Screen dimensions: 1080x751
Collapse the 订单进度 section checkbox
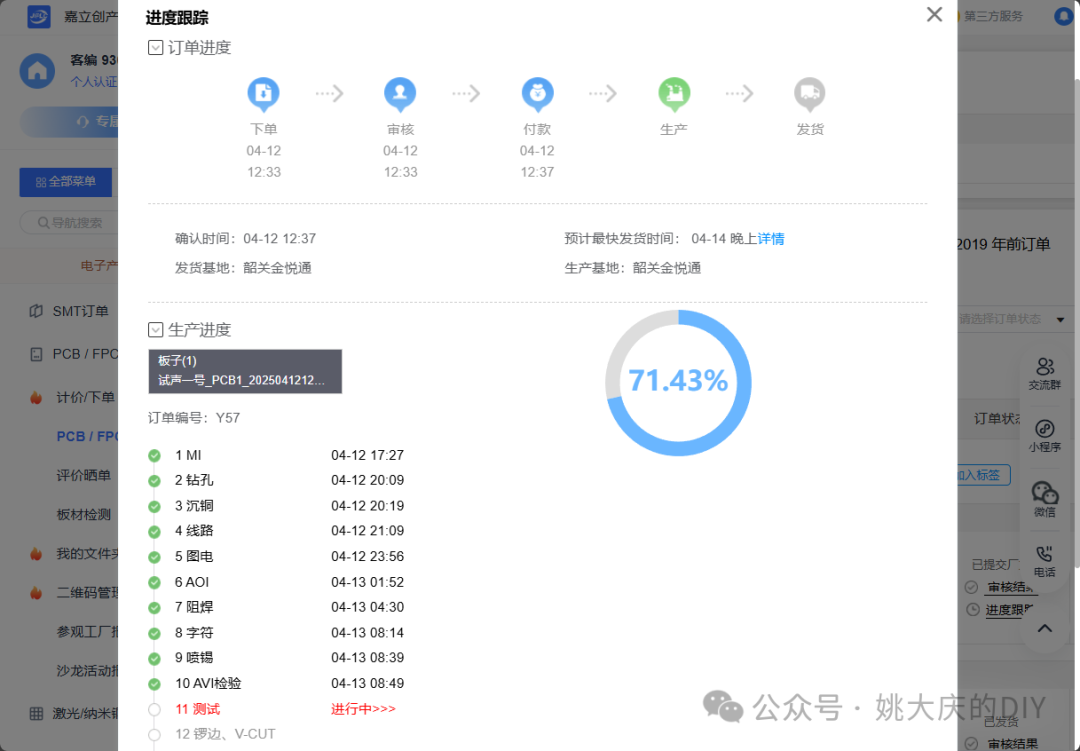click(156, 48)
